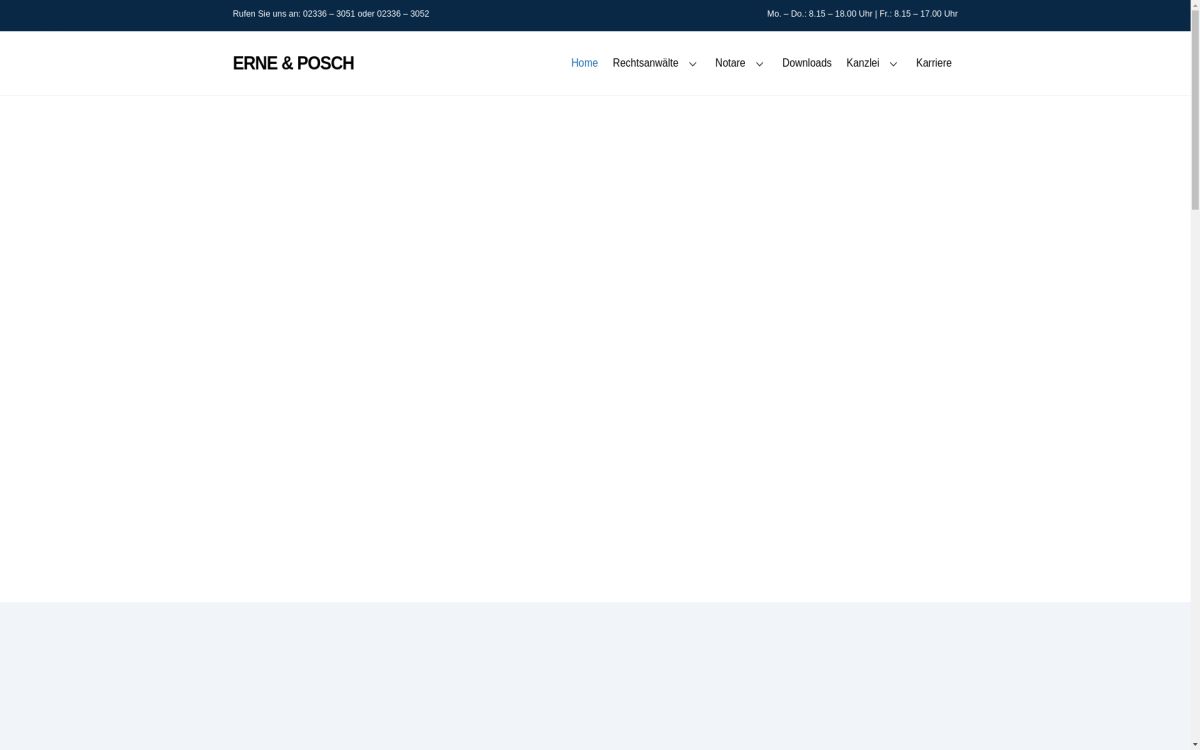The width and height of the screenshot is (1200, 750).
Task: Navigate to the Karriere page
Action: 933,63
